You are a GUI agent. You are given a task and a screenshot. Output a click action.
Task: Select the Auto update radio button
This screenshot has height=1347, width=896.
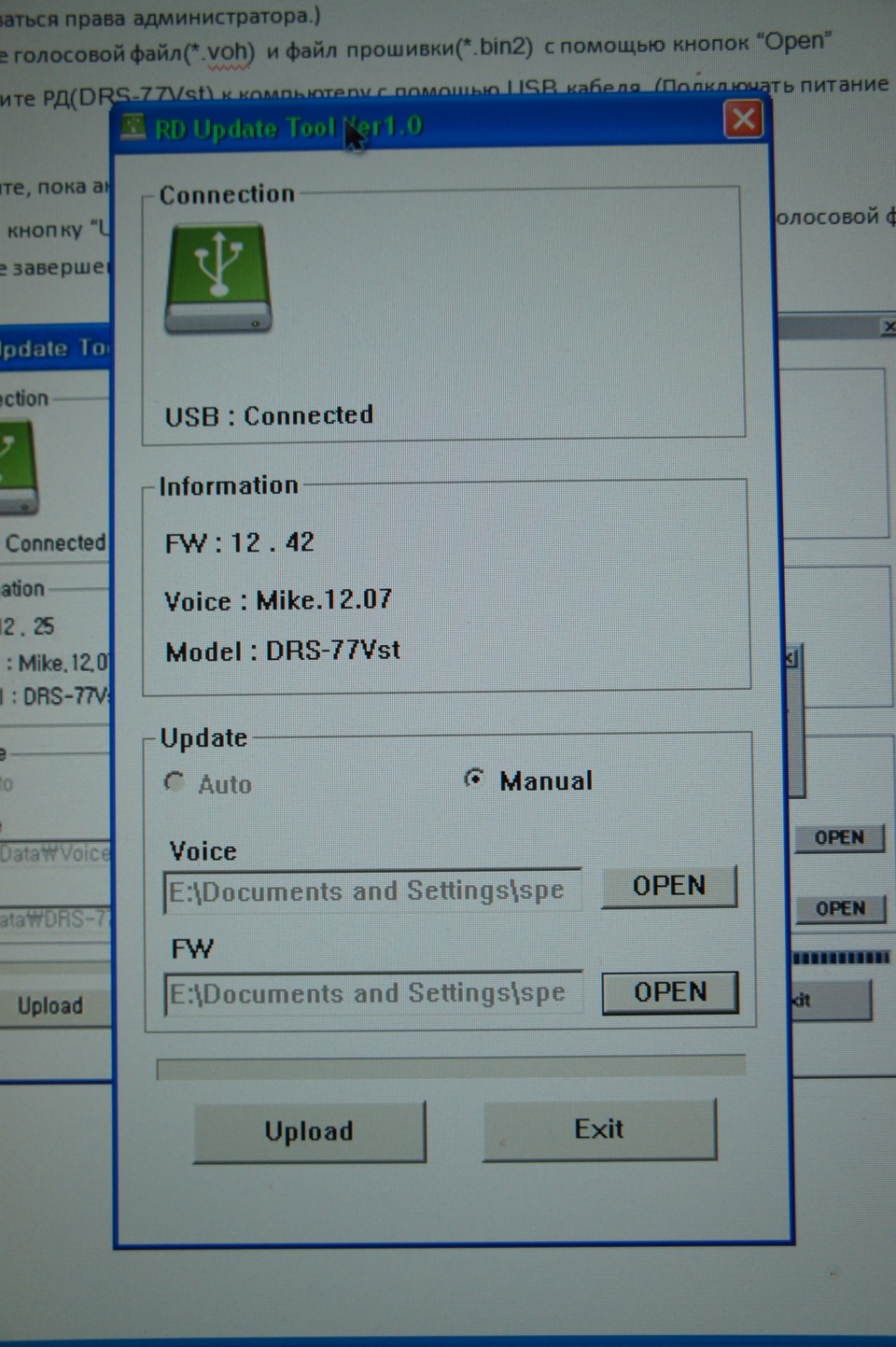(x=175, y=782)
